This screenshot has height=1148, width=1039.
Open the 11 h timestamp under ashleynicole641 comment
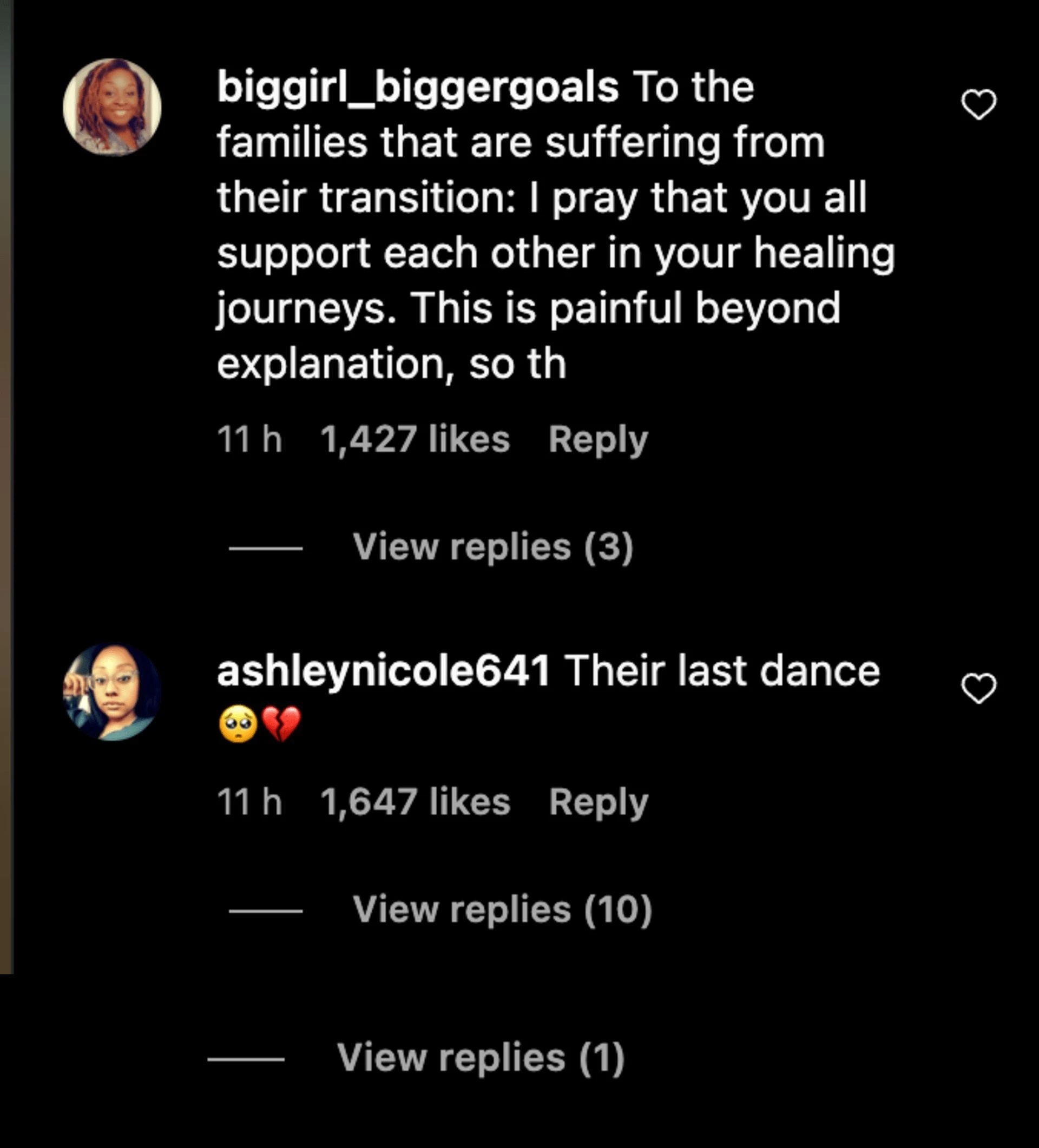(x=249, y=802)
